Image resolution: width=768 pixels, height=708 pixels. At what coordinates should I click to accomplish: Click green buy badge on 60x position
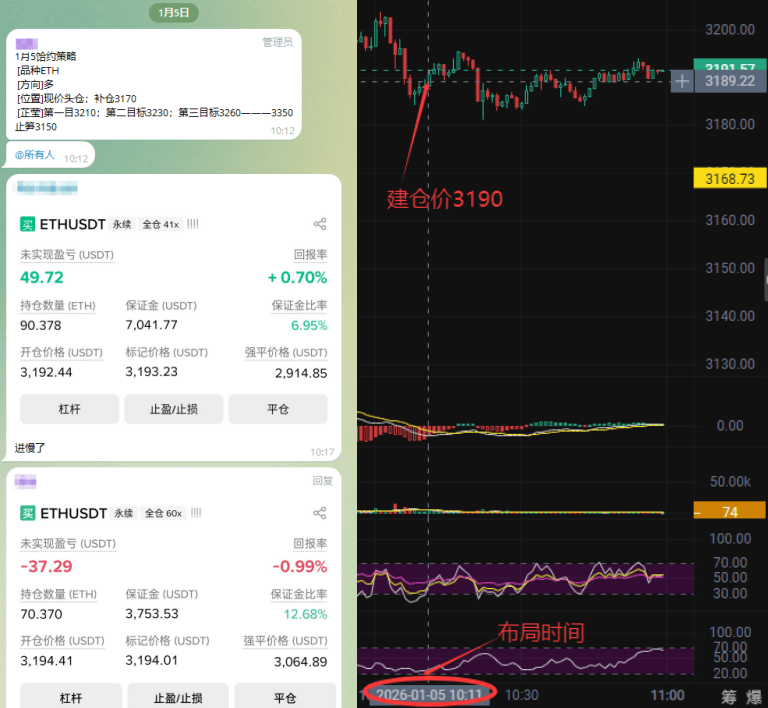coord(27,513)
